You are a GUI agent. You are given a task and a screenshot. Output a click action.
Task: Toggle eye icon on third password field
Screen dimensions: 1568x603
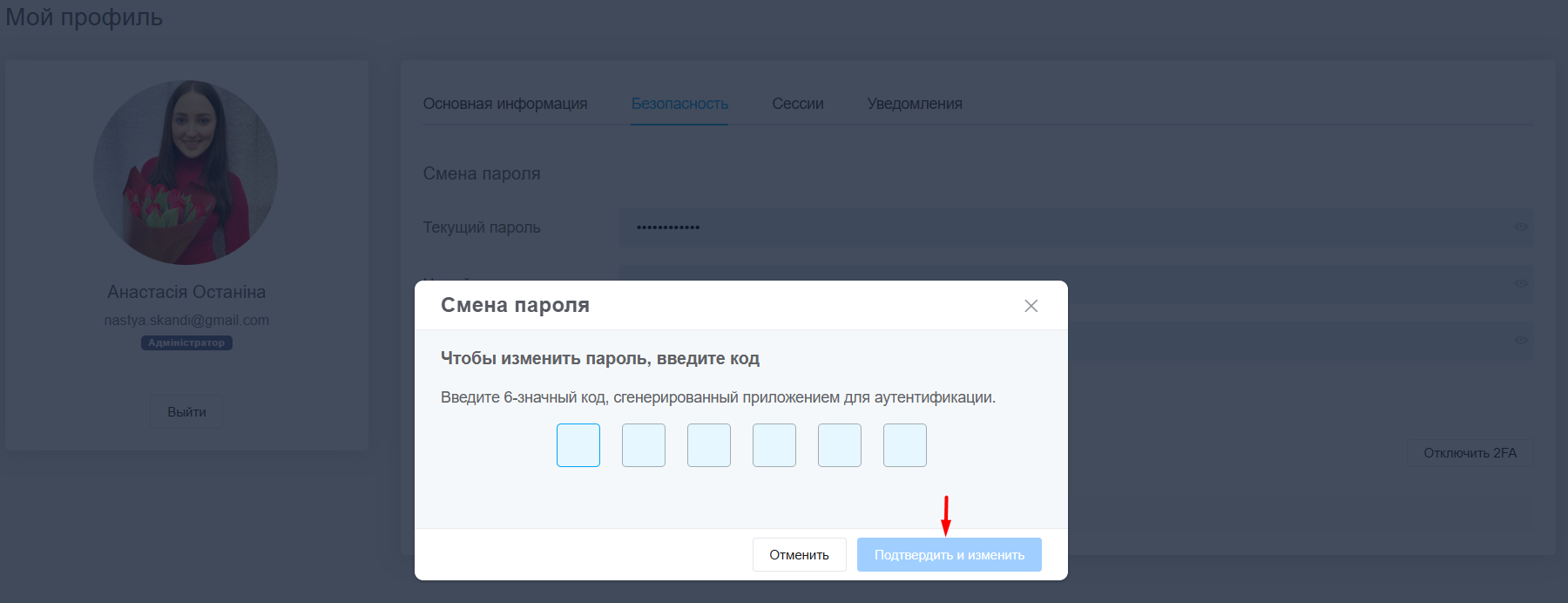tap(1521, 340)
